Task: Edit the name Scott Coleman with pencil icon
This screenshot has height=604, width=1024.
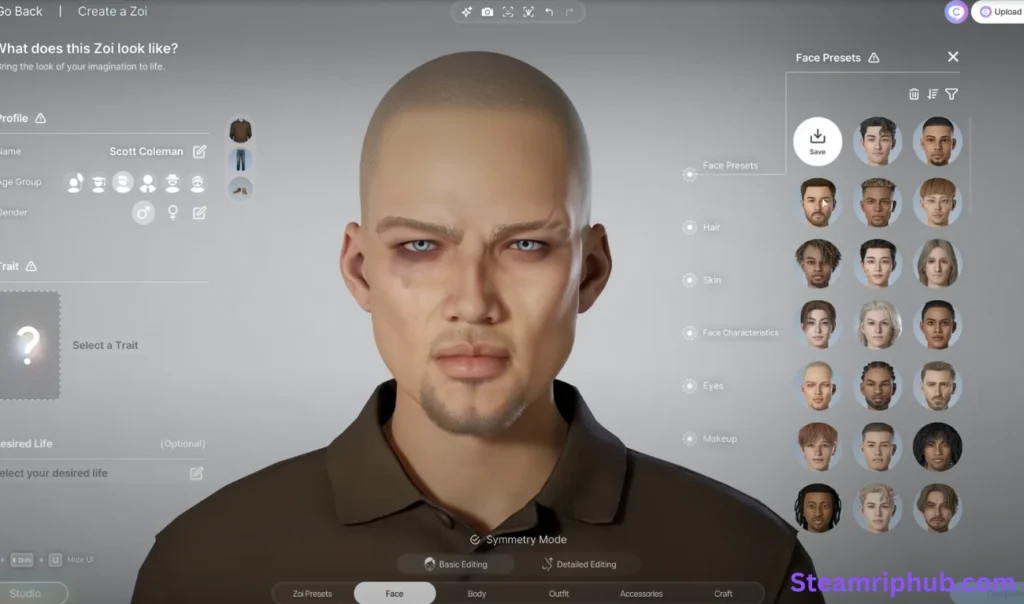Action: (x=199, y=152)
